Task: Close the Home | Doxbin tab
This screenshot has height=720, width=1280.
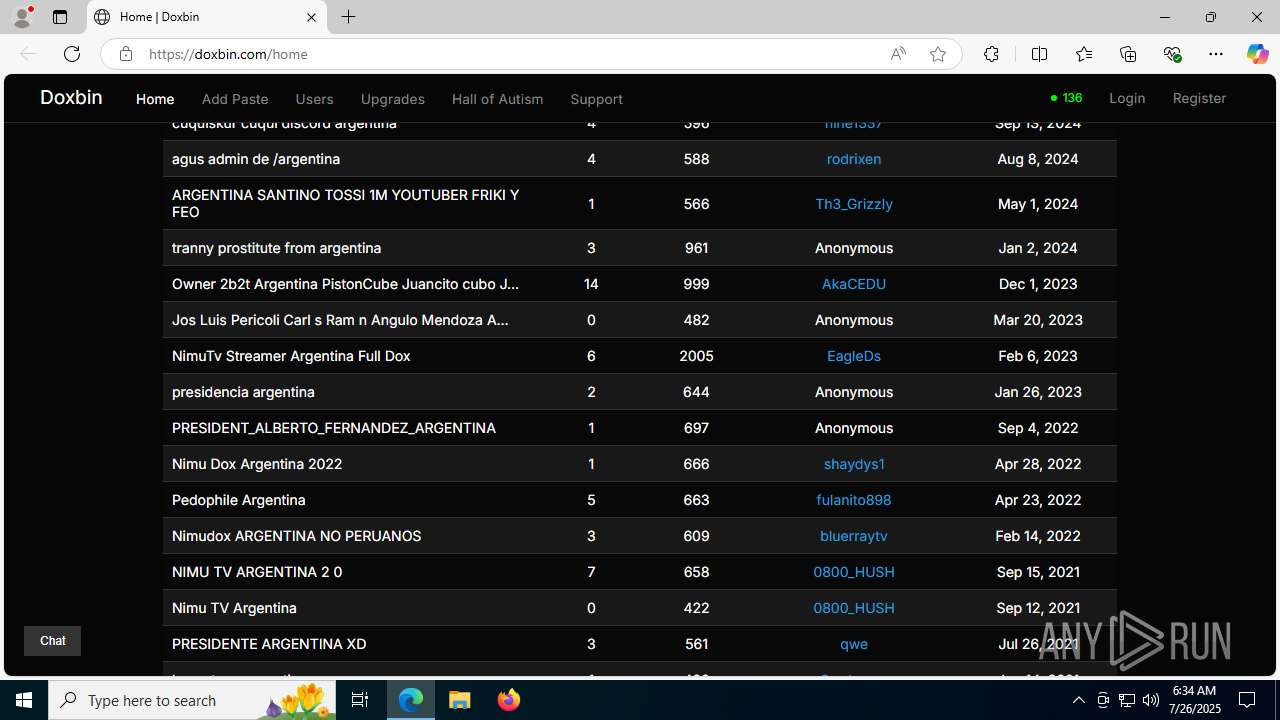Action: [x=311, y=17]
